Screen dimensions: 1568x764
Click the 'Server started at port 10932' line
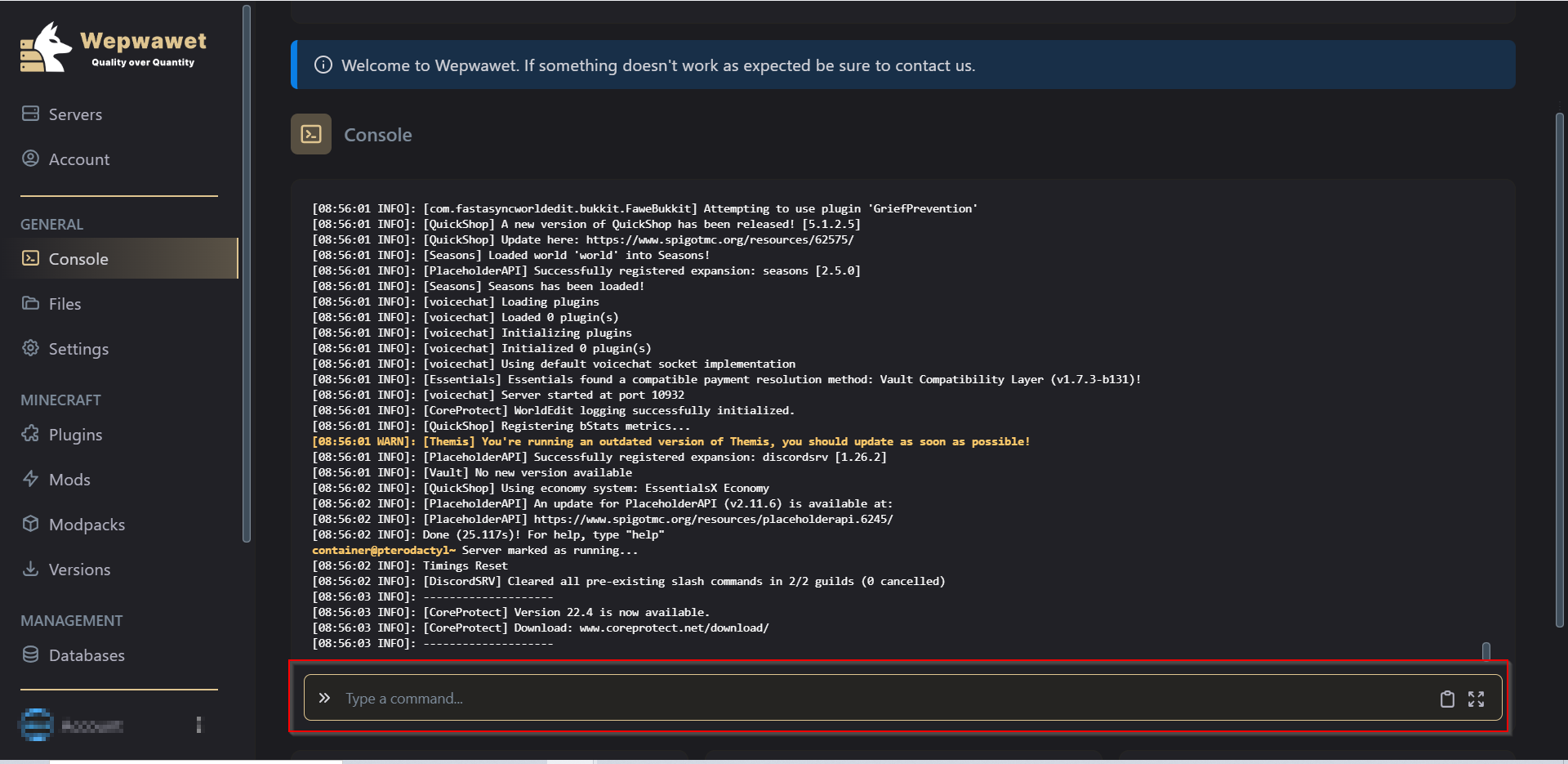[498, 395]
